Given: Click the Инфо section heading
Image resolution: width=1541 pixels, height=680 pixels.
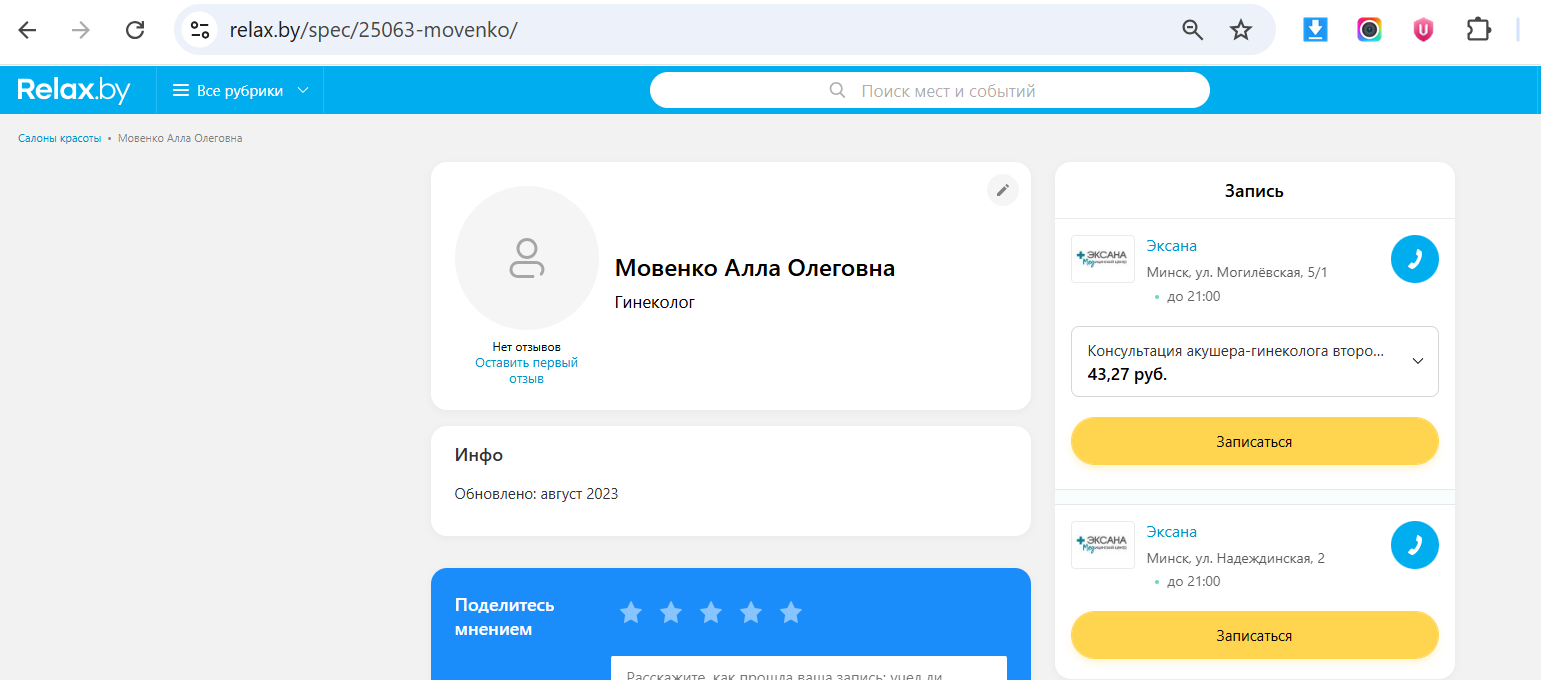Looking at the screenshot, I should (x=479, y=455).
